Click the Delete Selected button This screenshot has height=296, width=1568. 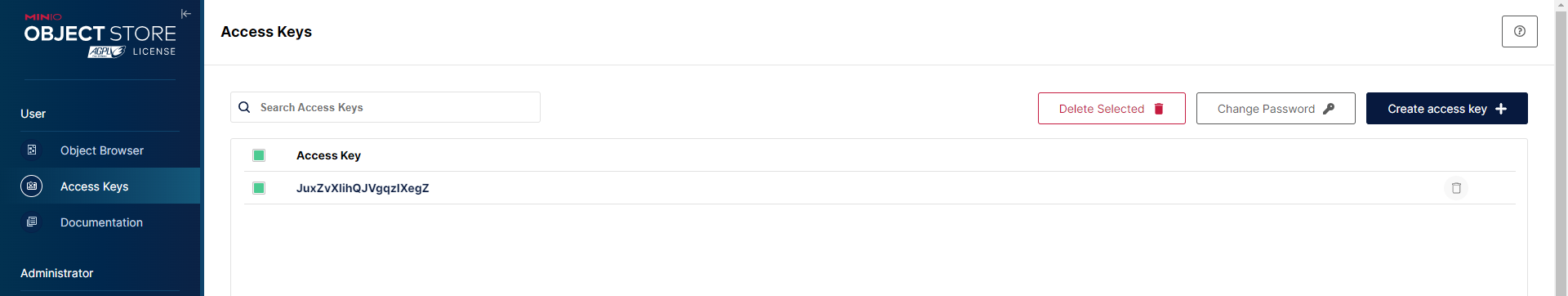tap(1111, 109)
